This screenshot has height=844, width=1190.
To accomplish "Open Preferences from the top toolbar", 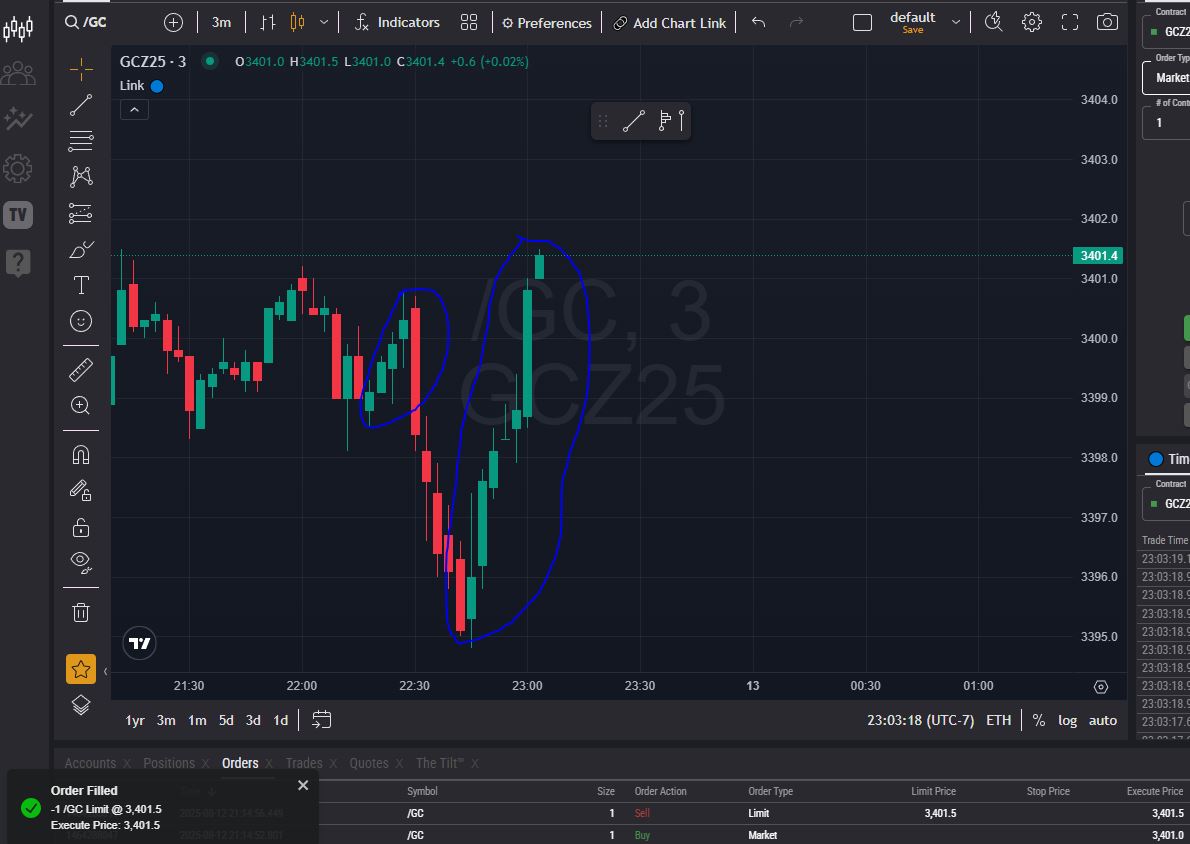I will [x=546, y=22].
